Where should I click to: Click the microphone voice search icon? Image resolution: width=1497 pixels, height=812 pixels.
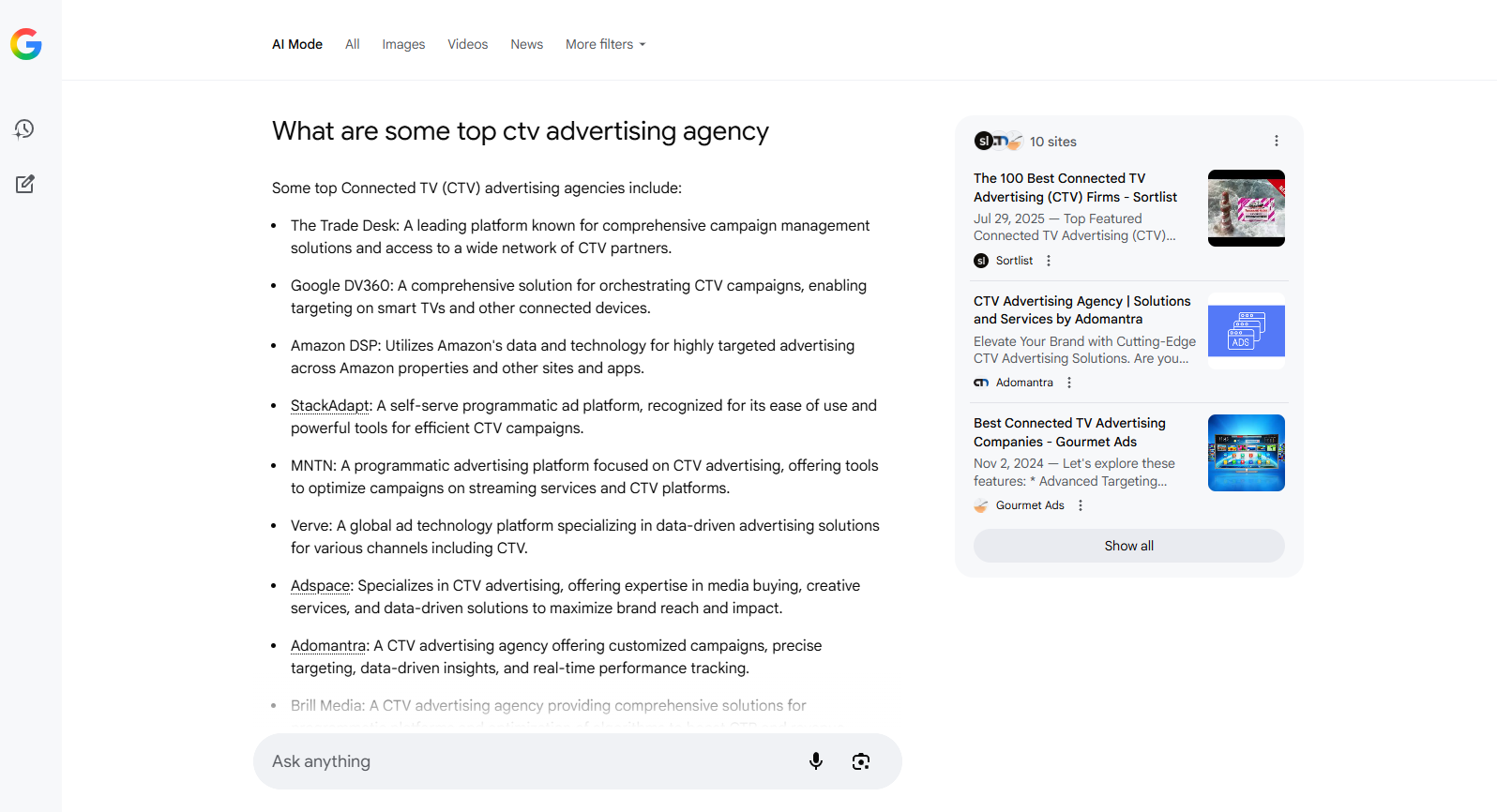pos(816,761)
